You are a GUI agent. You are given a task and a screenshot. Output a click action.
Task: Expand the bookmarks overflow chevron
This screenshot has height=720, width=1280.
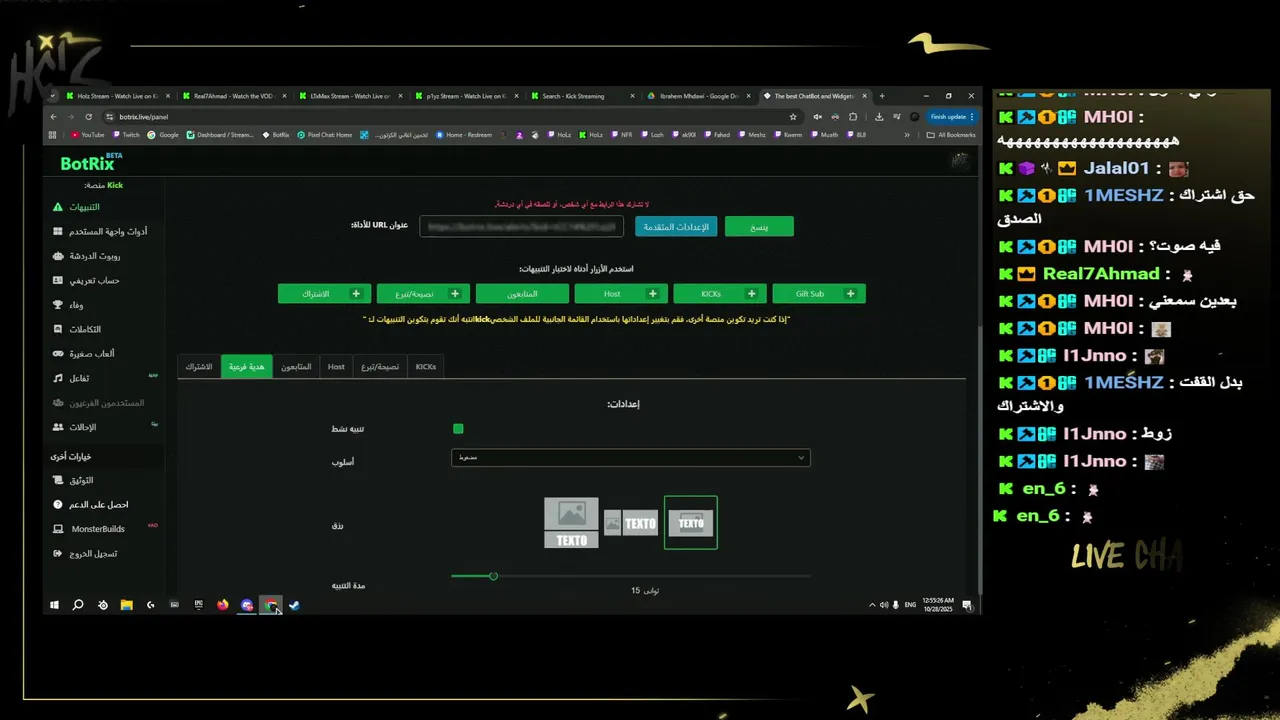point(907,135)
